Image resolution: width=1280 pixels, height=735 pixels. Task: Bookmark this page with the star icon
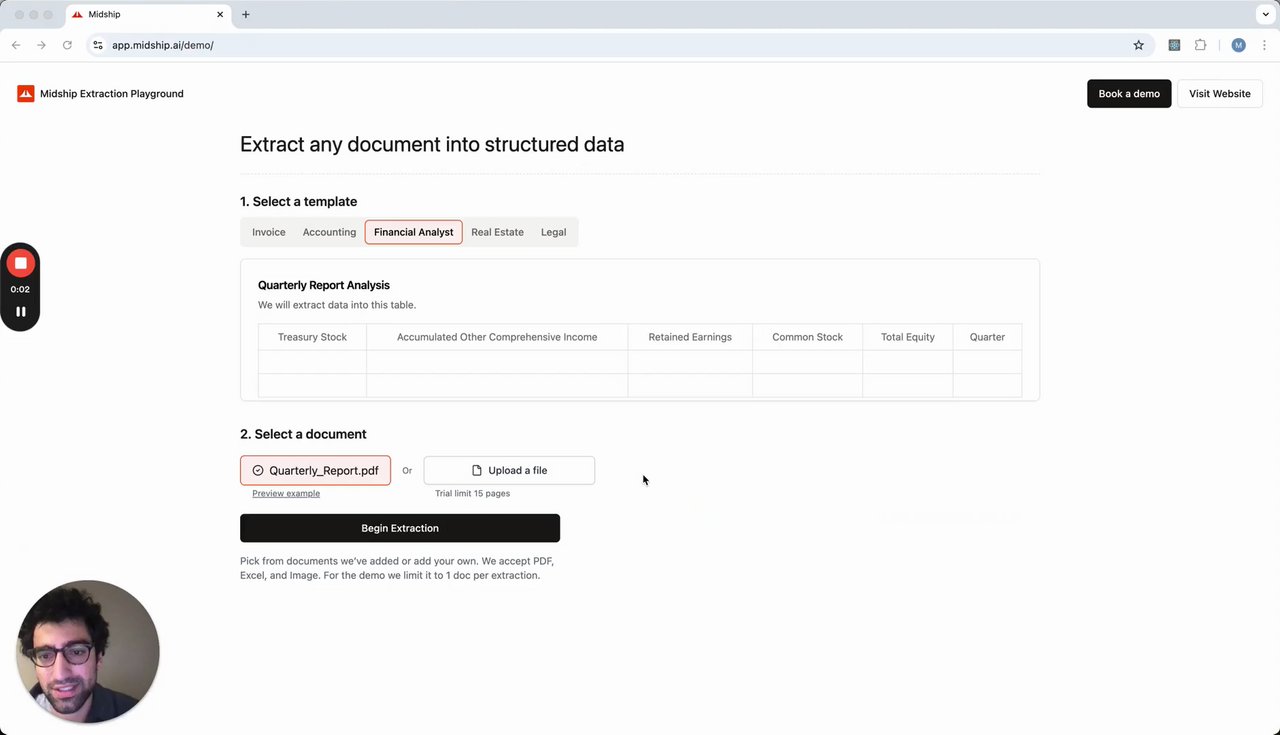coord(1138,45)
